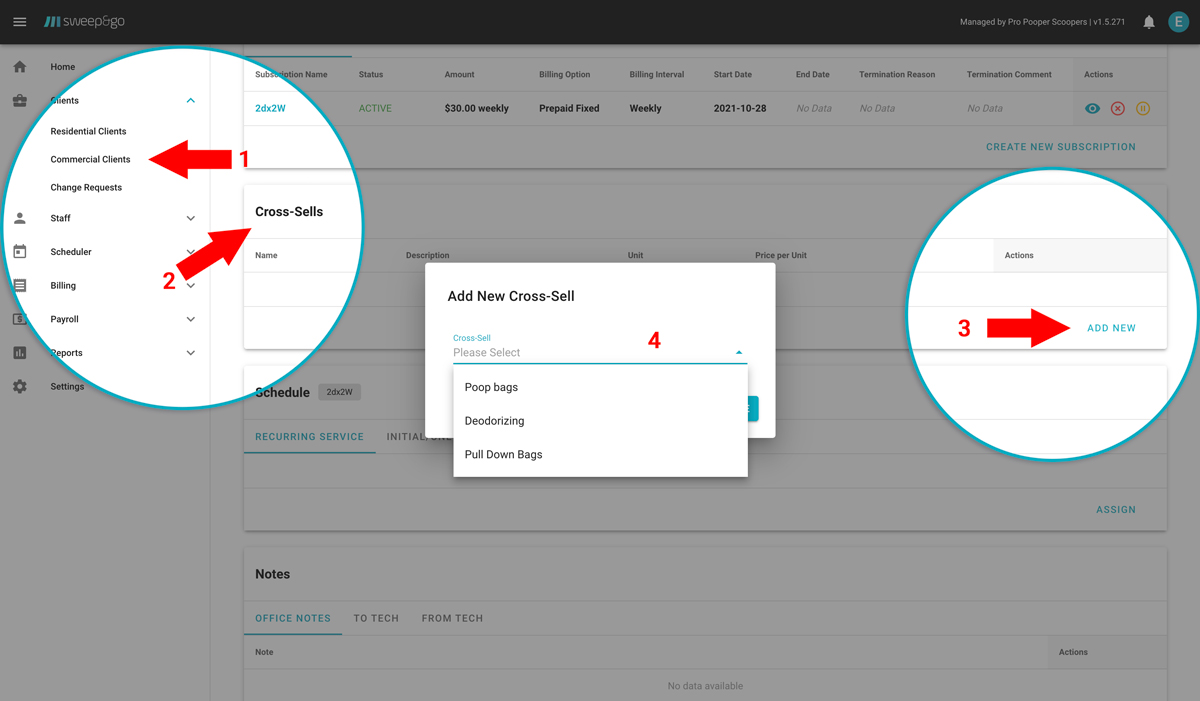Viewport: 1200px width, 701px height.
Task: Switch to the TO TECH notes tab
Action: pos(376,618)
